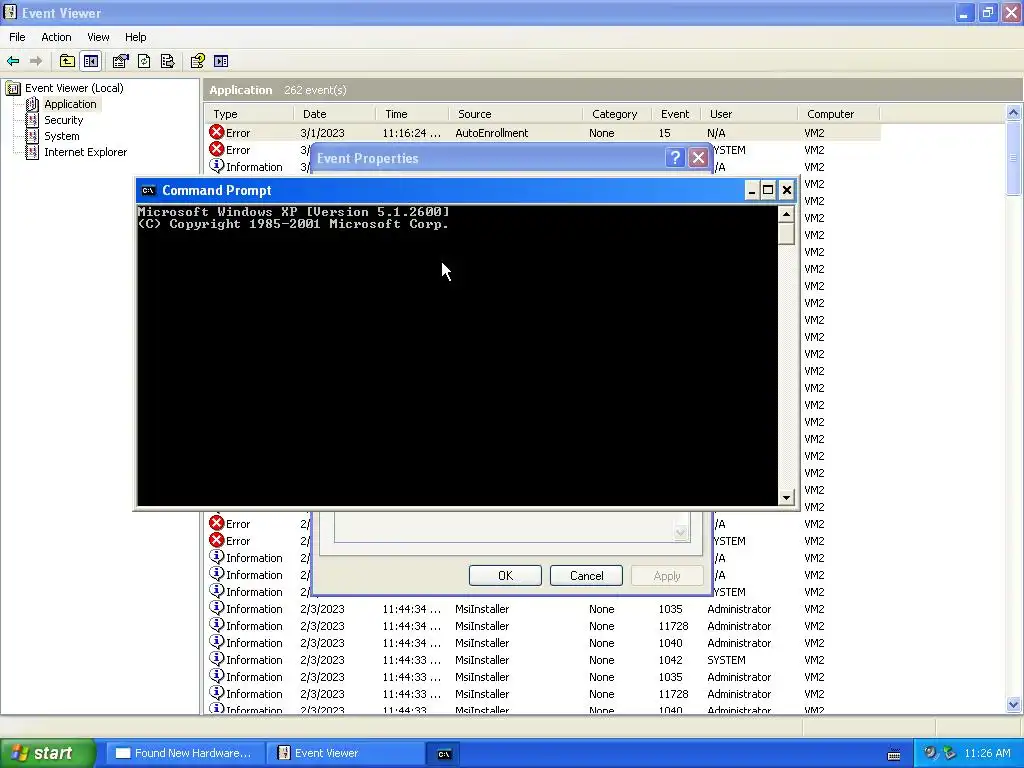Click the Event Viewer title bar icon
Screen dimensions: 1024x768
(10, 12)
